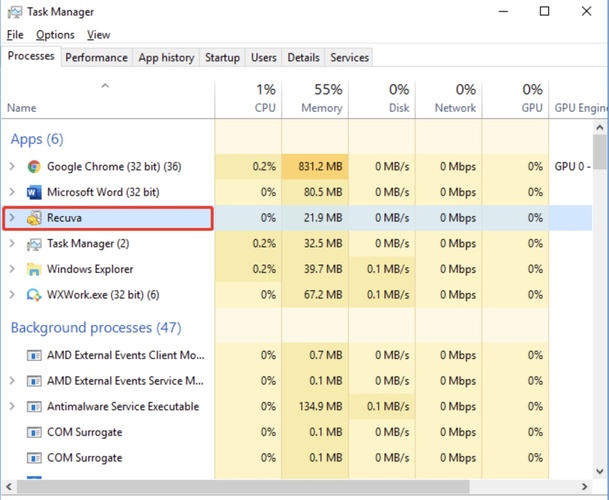Expand Antimalware Service Executable row
Viewport: 609px width, 500px height.
(x=12, y=406)
